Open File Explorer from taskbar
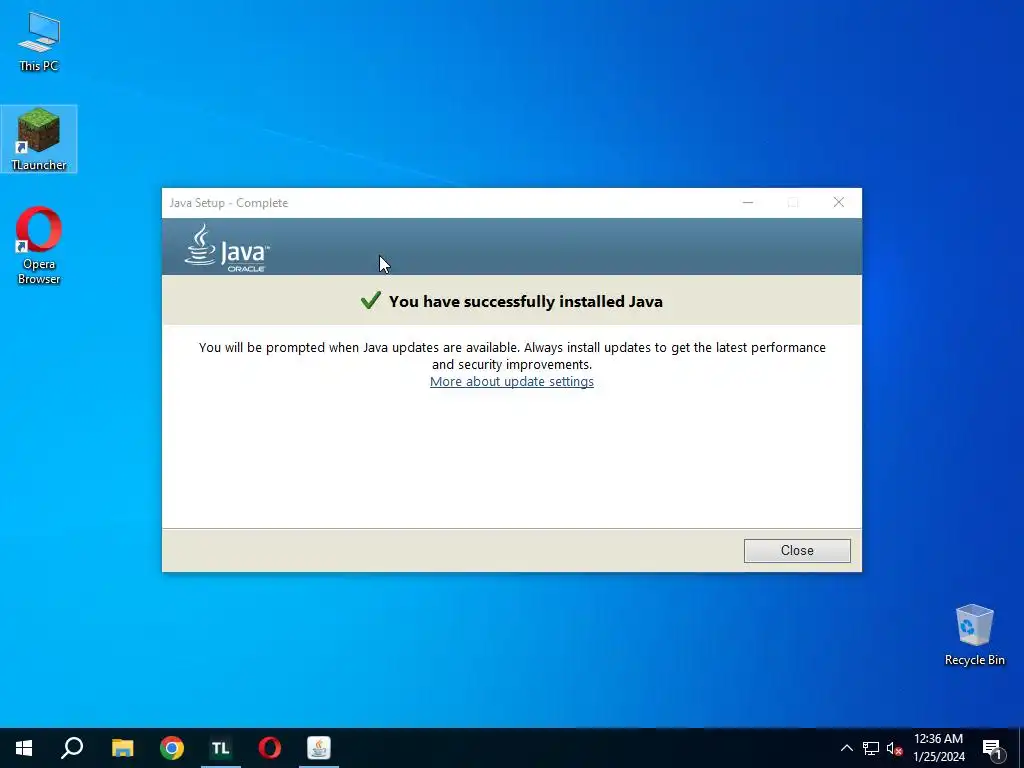Image resolution: width=1024 pixels, height=768 pixels. tap(122, 748)
